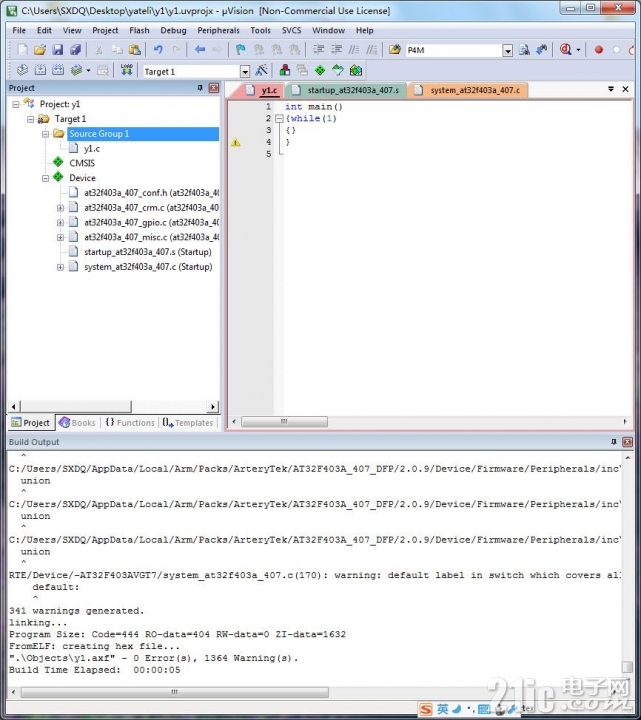Image resolution: width=641 pixels, height=720 pixels.
Task: Click the incremental find icon beside P4M
Action: pyautogui.click(x=542, y=50)
